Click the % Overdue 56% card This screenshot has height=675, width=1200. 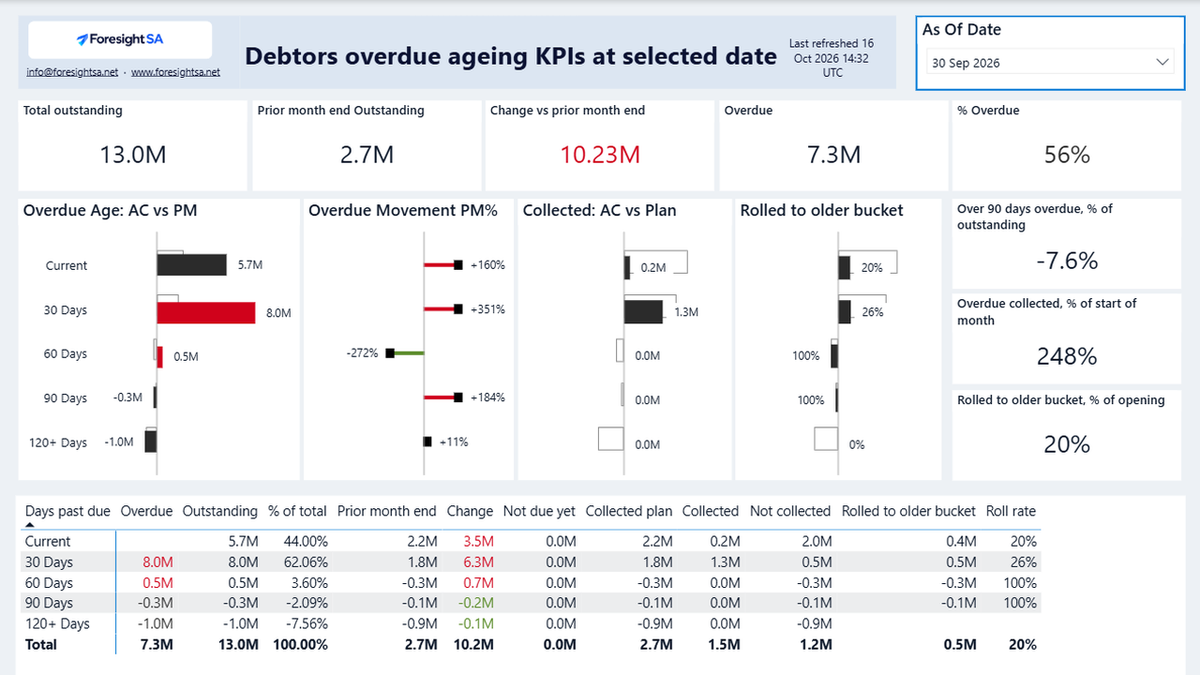1067,145
